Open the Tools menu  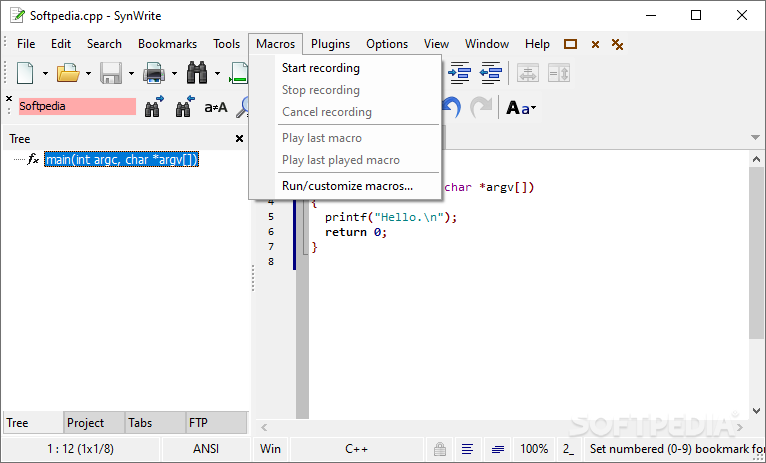click(x=226, y=44)
